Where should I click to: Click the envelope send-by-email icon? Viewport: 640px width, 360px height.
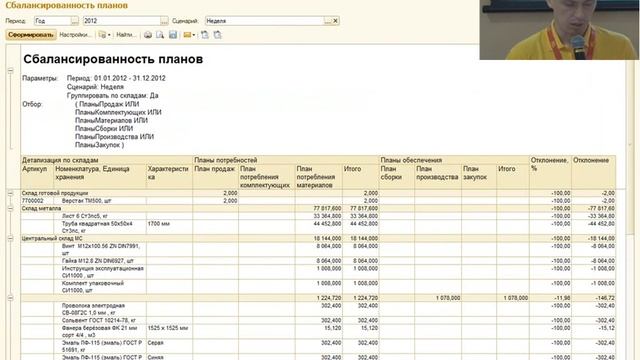[x=187, y=35]
